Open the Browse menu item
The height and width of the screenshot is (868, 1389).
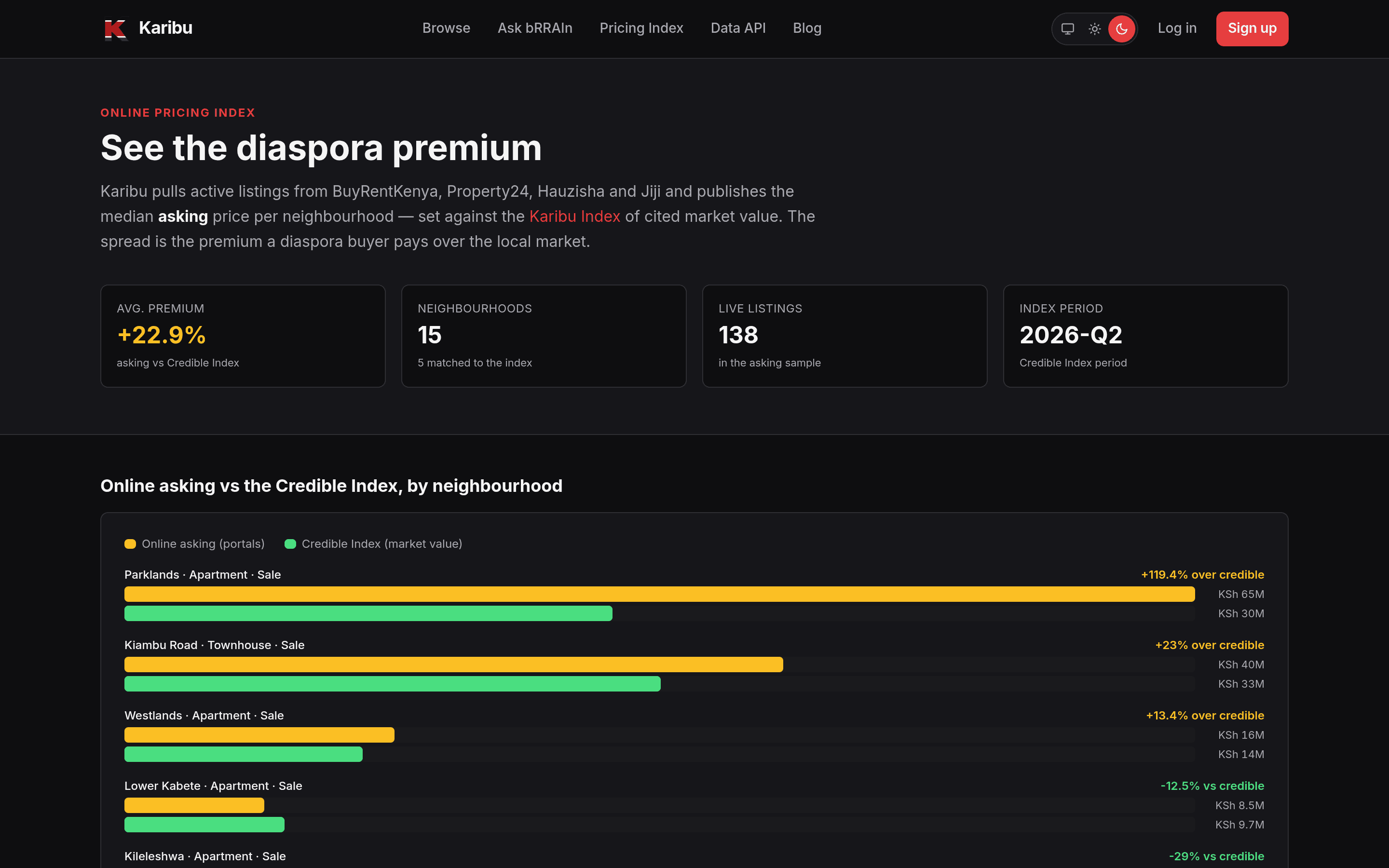click(446, 28)
